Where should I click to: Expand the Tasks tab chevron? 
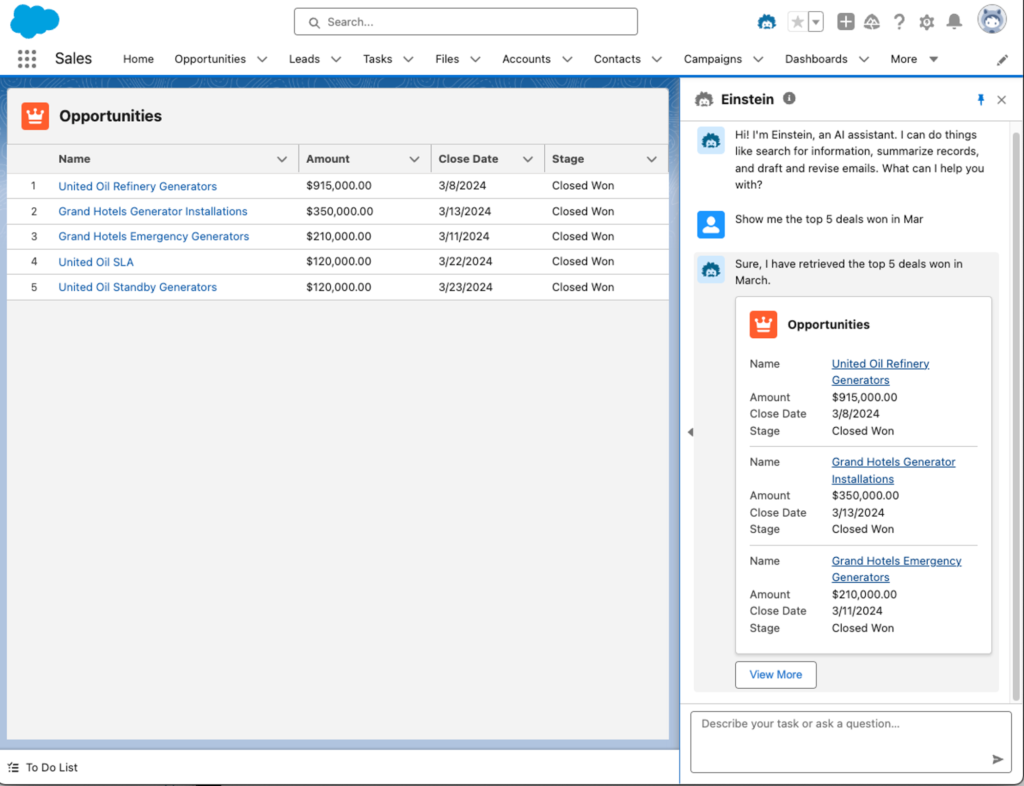(408, 59)
